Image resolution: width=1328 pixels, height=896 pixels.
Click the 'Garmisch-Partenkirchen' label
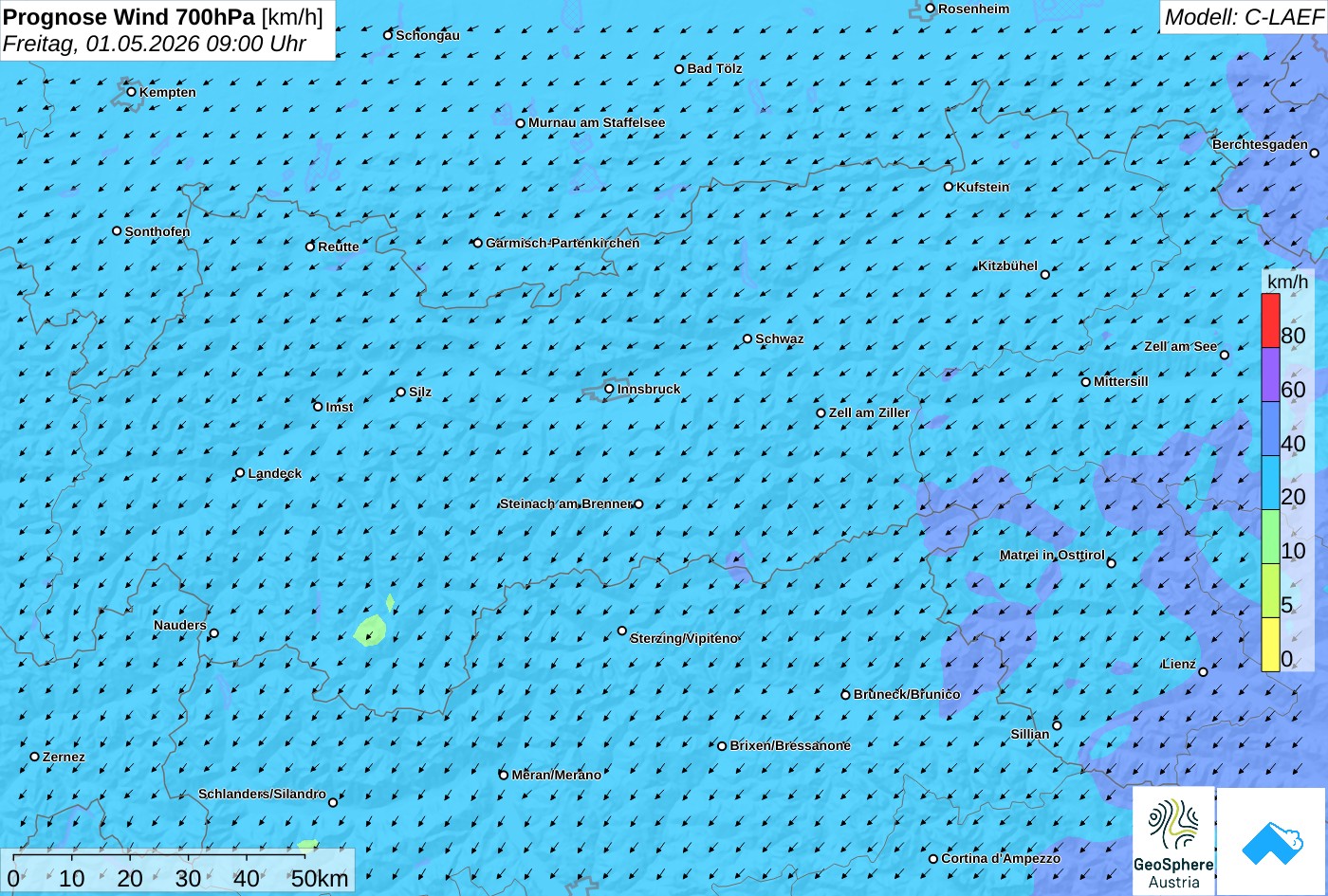point(563,243)
